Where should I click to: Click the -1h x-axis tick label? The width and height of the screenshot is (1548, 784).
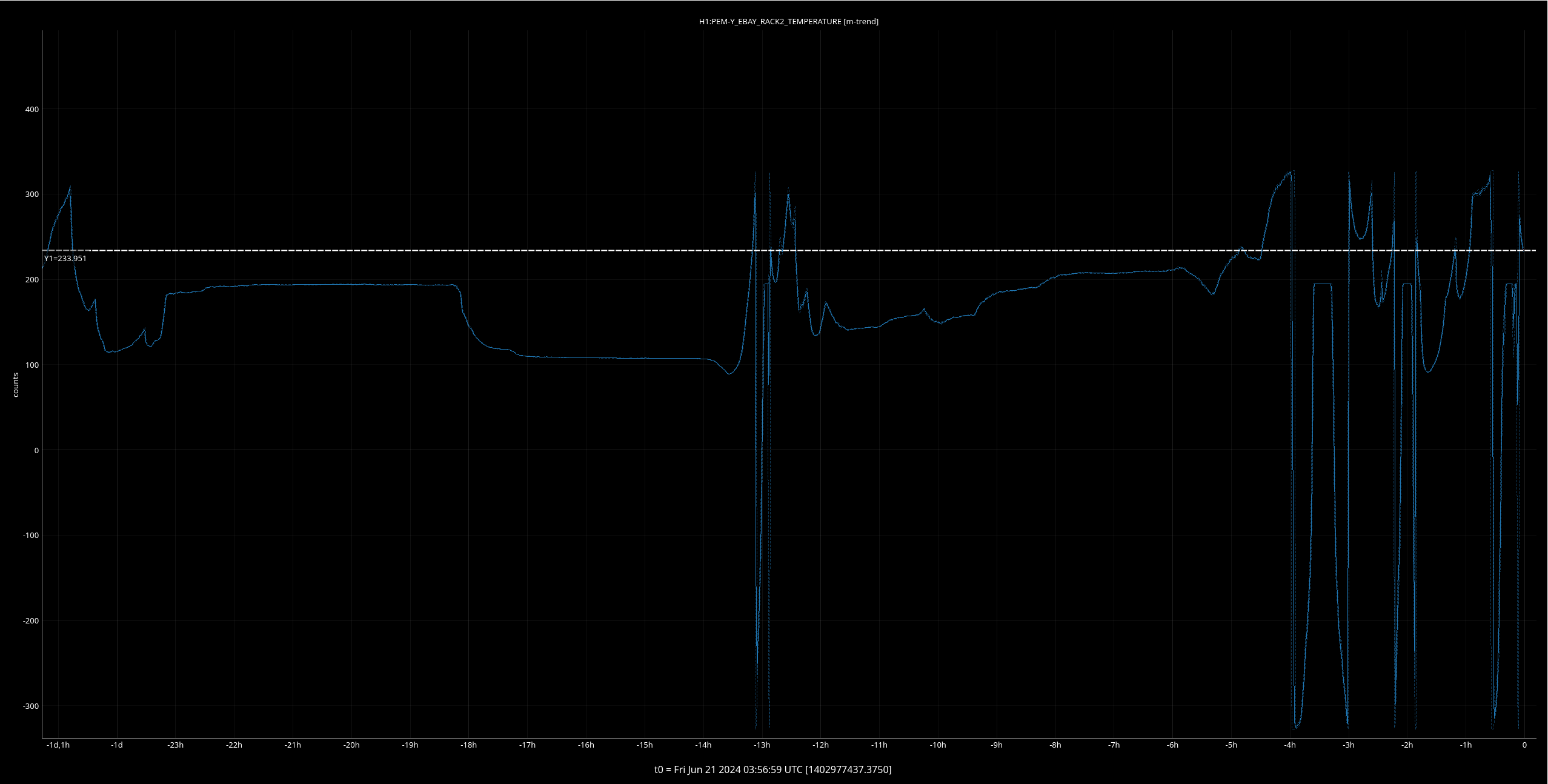(x=1466, y=745)
